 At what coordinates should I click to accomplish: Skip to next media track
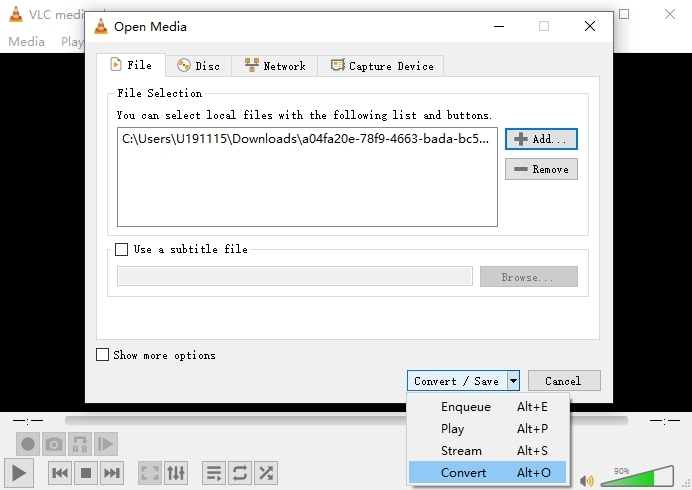tap(112, 473)
